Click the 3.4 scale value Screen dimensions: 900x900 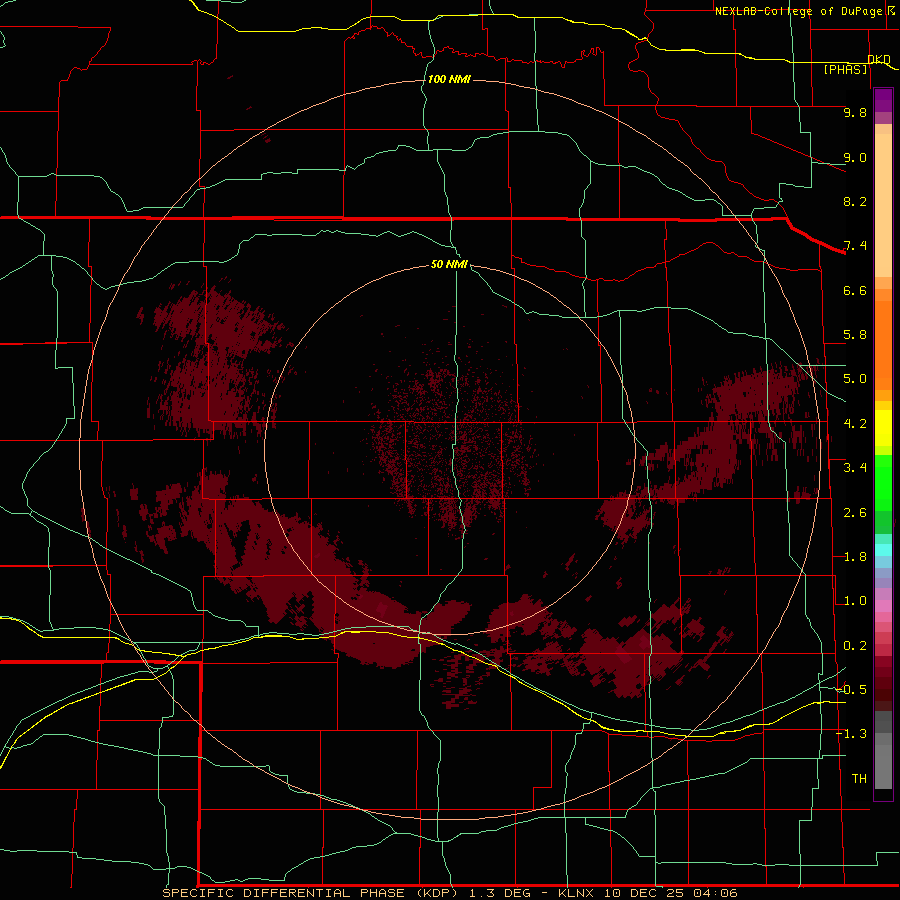tap(855, 468)
